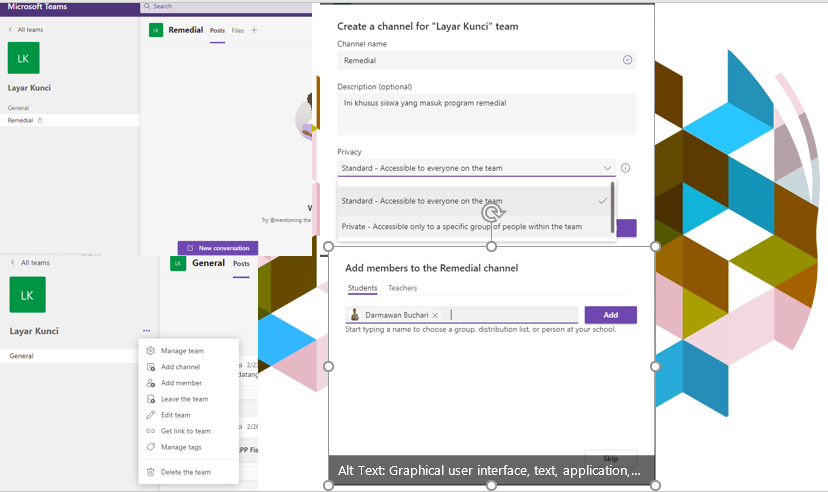This screenshot has width=828, height=492.
Task: Click the Delete team trash icon
Action: [150, 472]
